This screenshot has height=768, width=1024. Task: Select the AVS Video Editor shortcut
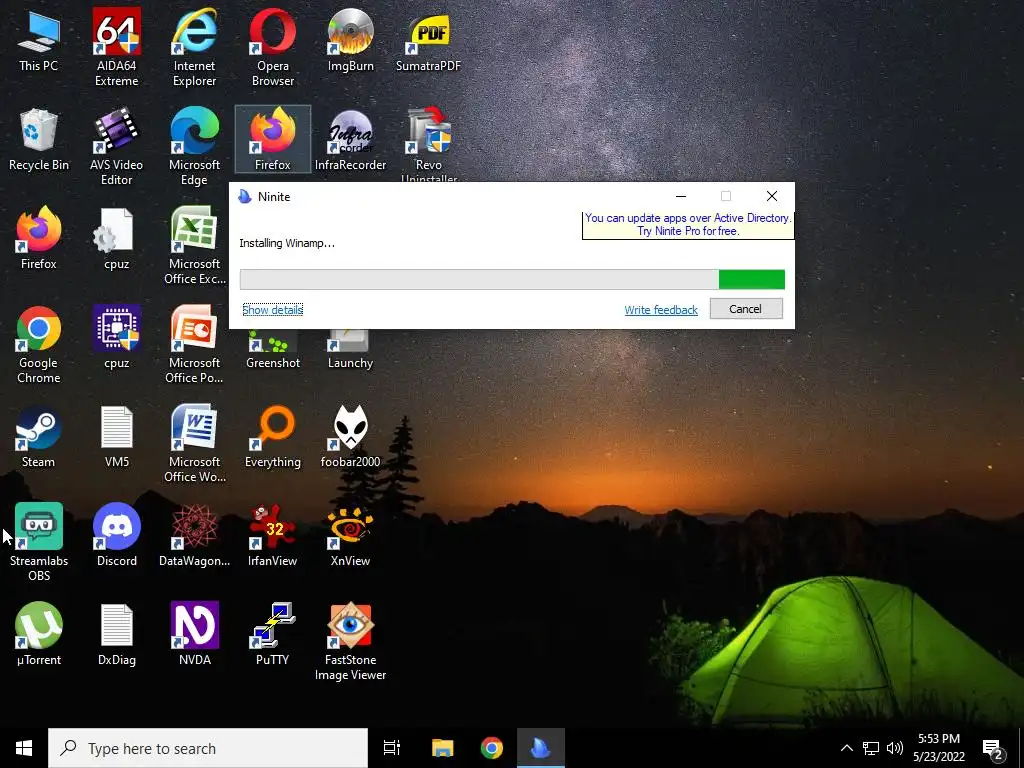116,146
